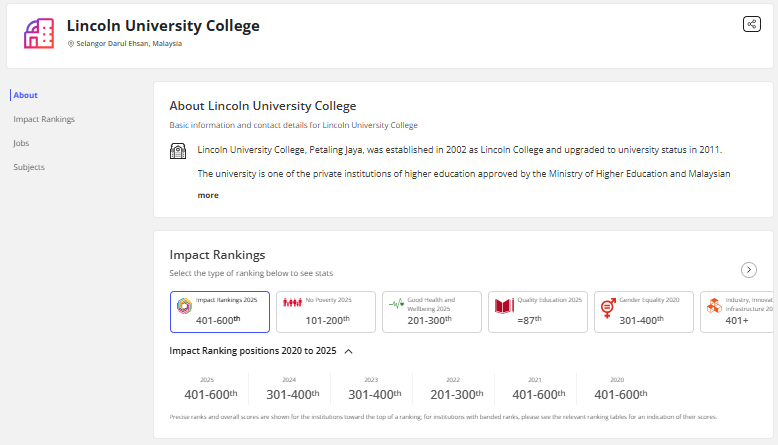The width and height of the screenshot is (778, 445).
Task: Click the 2024 rank value 301-400th
Action: point(293,394)
